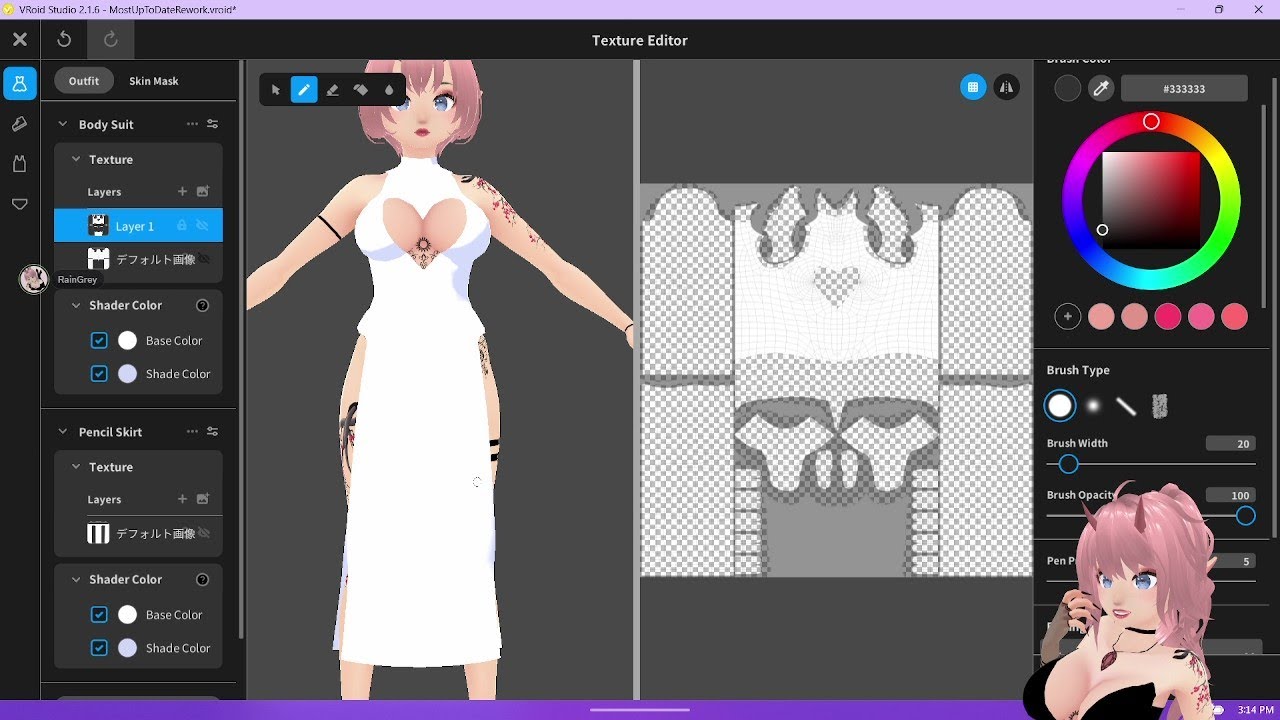Choose the hot pink middle palette swatch
1280x720 pixels.
(1168, 316)
